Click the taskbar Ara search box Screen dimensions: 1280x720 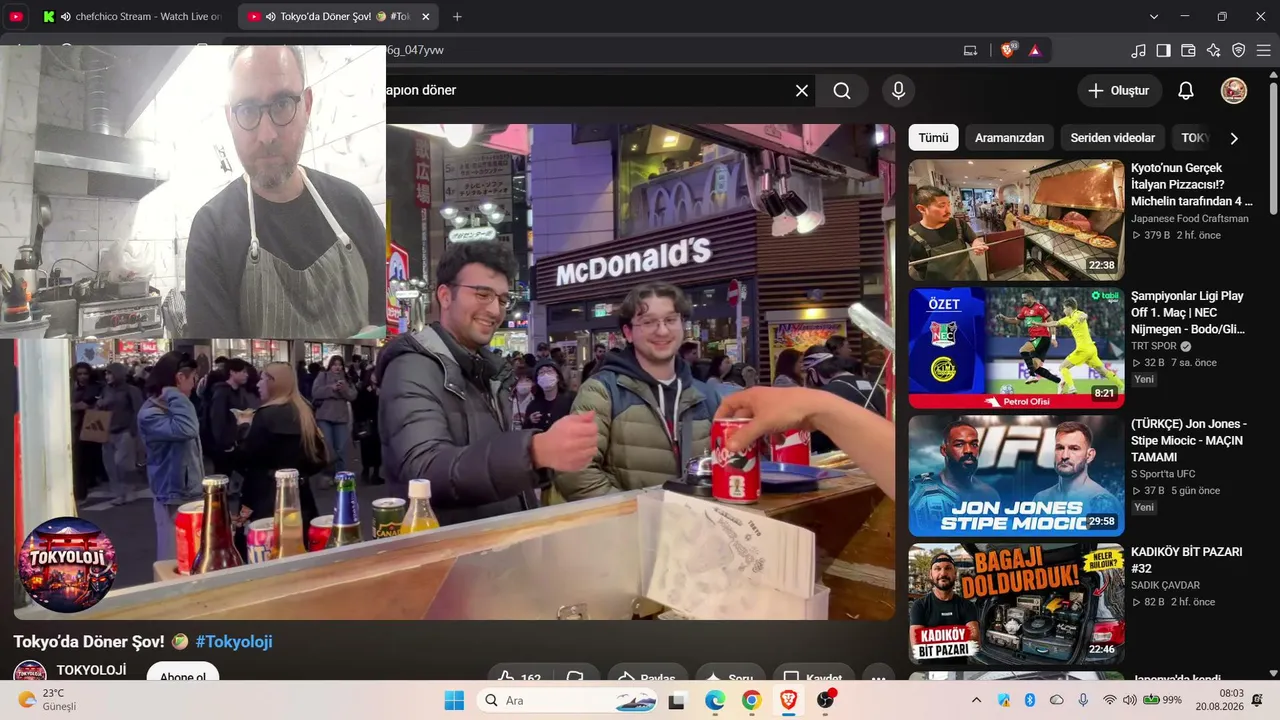567,700
